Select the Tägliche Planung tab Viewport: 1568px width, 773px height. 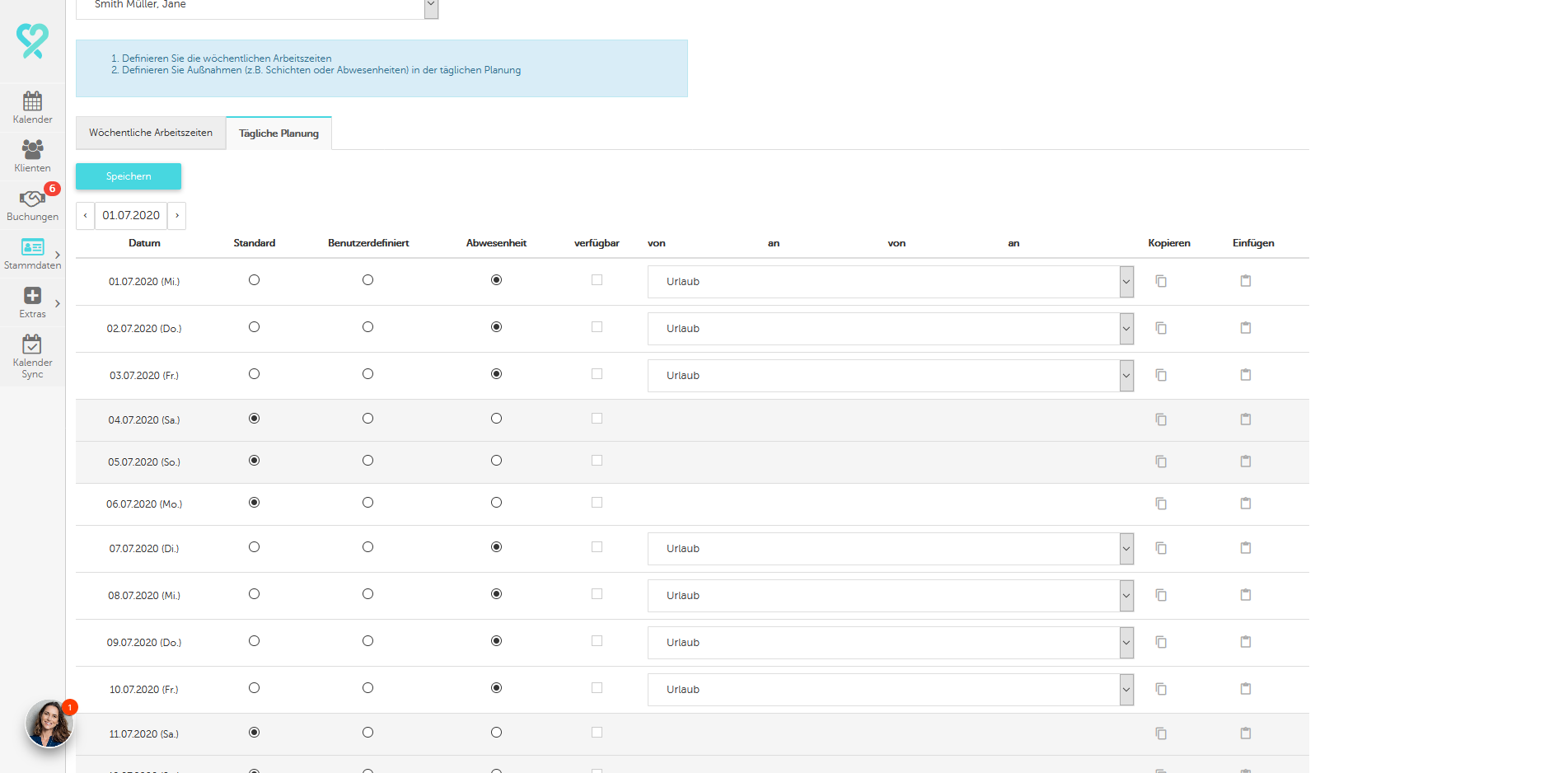[x=278, y=134]
